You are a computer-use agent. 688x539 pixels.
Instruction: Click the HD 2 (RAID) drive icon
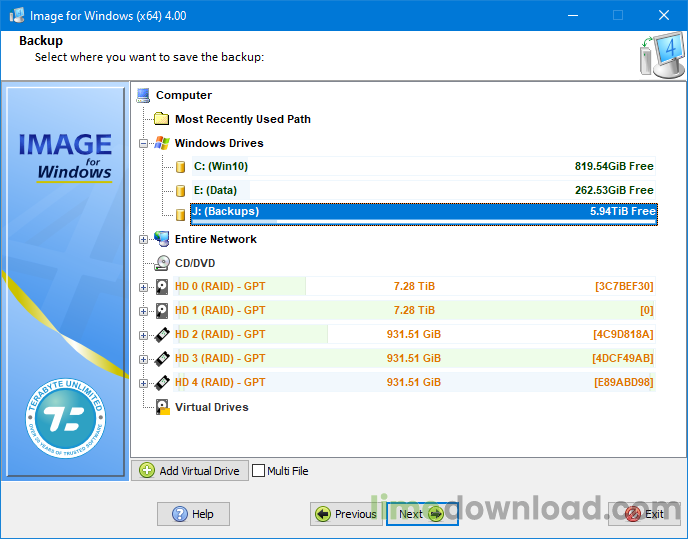(162, 335)
